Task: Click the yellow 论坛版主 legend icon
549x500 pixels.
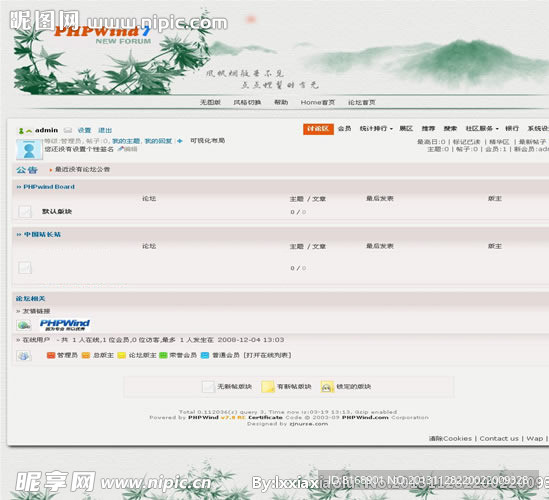Action: (x=121, y=355)
